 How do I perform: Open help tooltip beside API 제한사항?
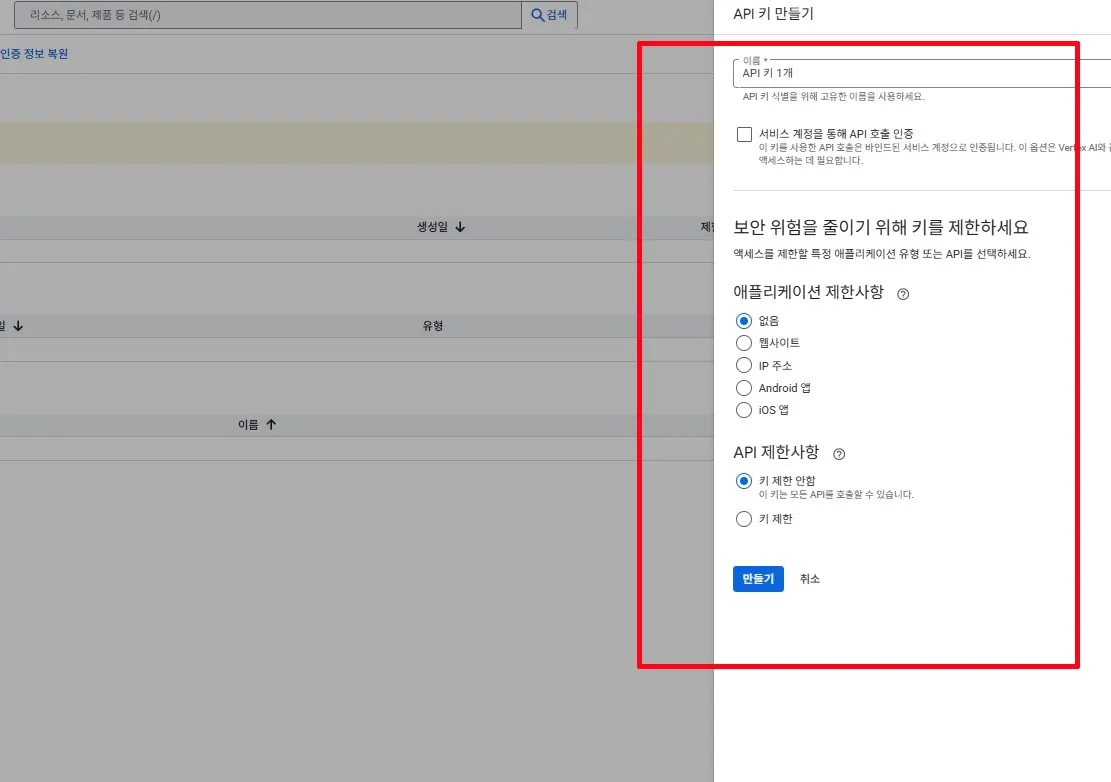click(x=838, y=453)
